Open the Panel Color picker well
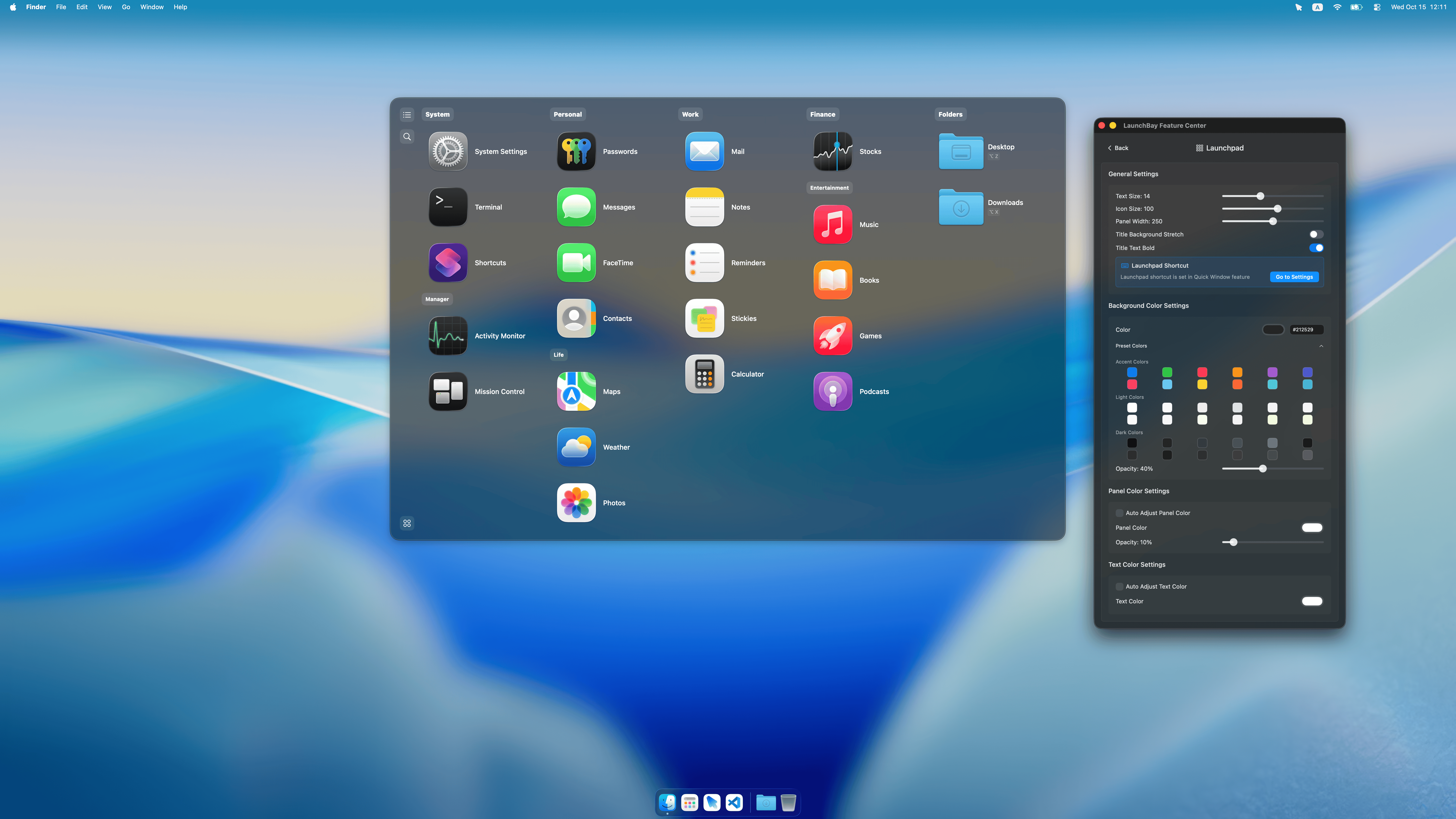Viewport: 1456px width, 819px height. coord(1312,528)
